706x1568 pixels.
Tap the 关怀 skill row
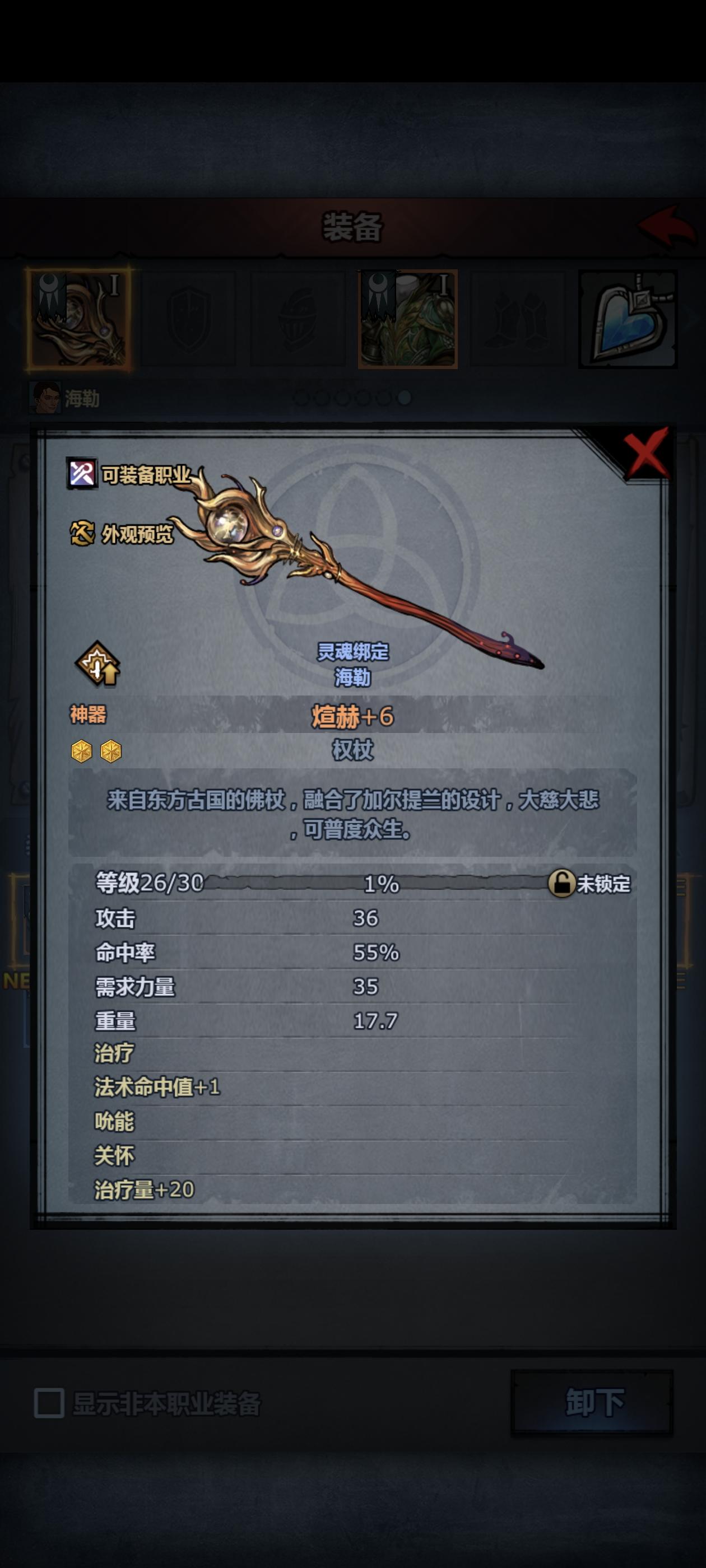[x=352, y=1155]
